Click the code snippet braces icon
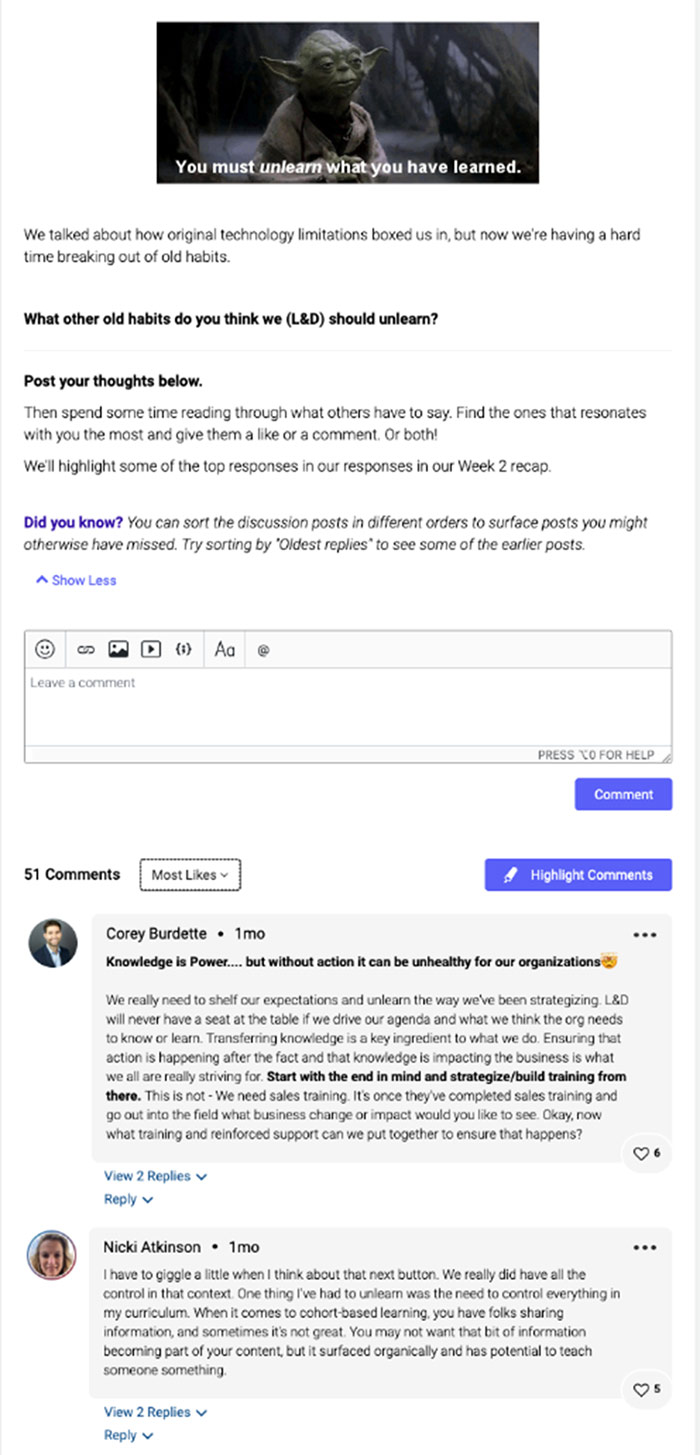The height and width of the screenshot is (1455, 700). (x=183, y=649)
